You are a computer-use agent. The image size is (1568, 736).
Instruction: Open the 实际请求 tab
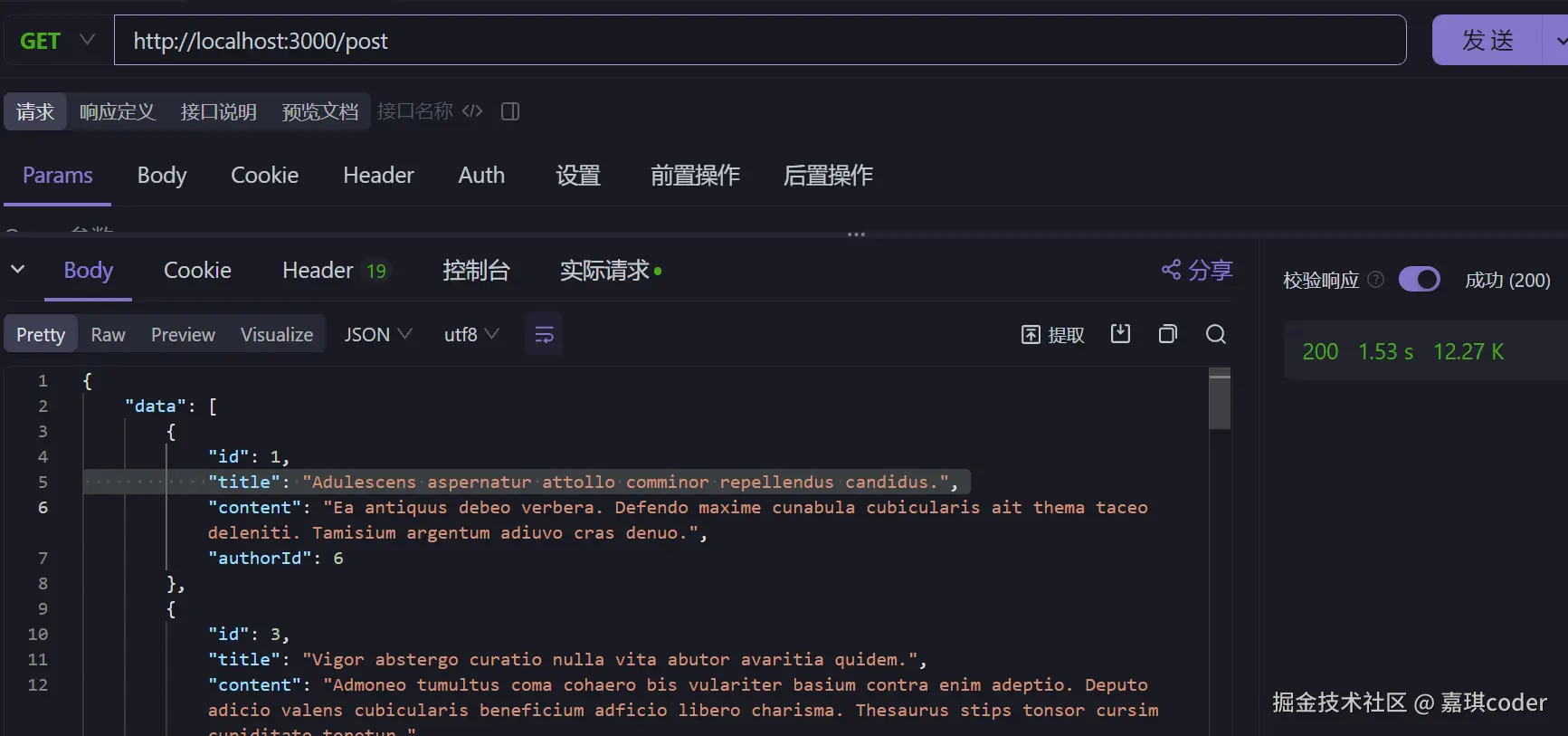[x=611, y=271]
